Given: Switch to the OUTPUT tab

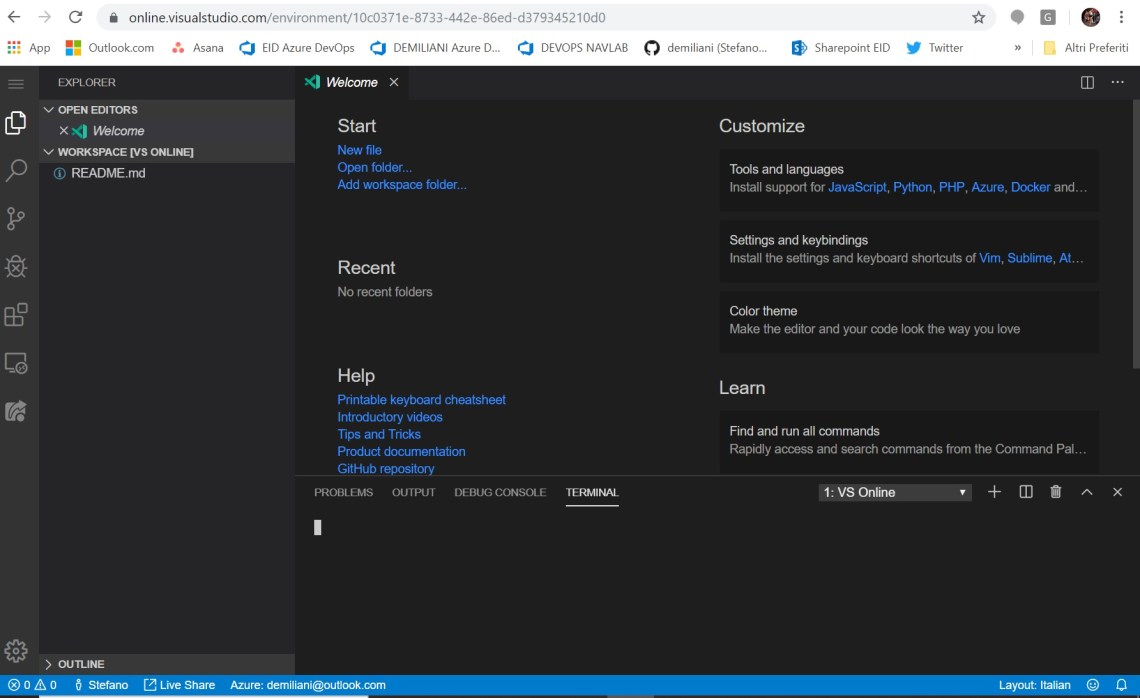Looking at the screenshot, I should pyautogui.click(x=413, y=492).
